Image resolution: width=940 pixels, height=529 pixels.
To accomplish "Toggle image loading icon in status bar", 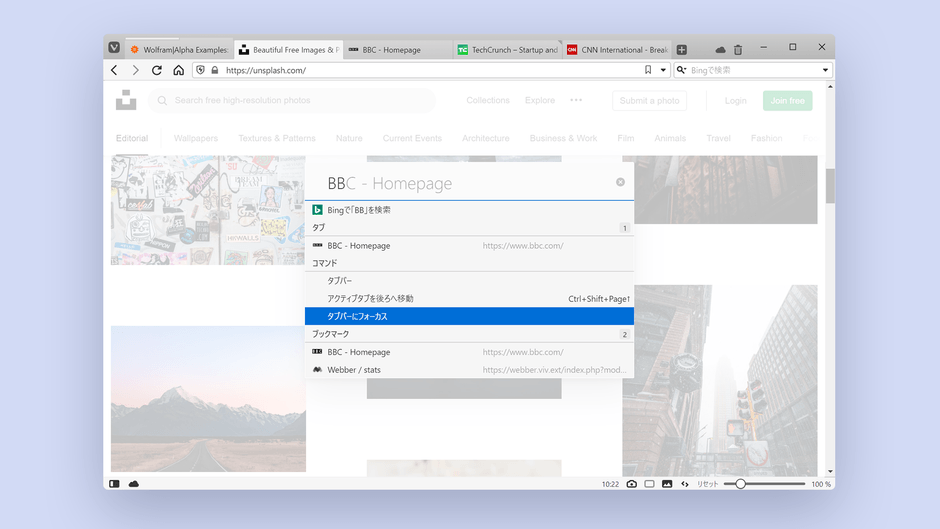I will coord(667,484).
